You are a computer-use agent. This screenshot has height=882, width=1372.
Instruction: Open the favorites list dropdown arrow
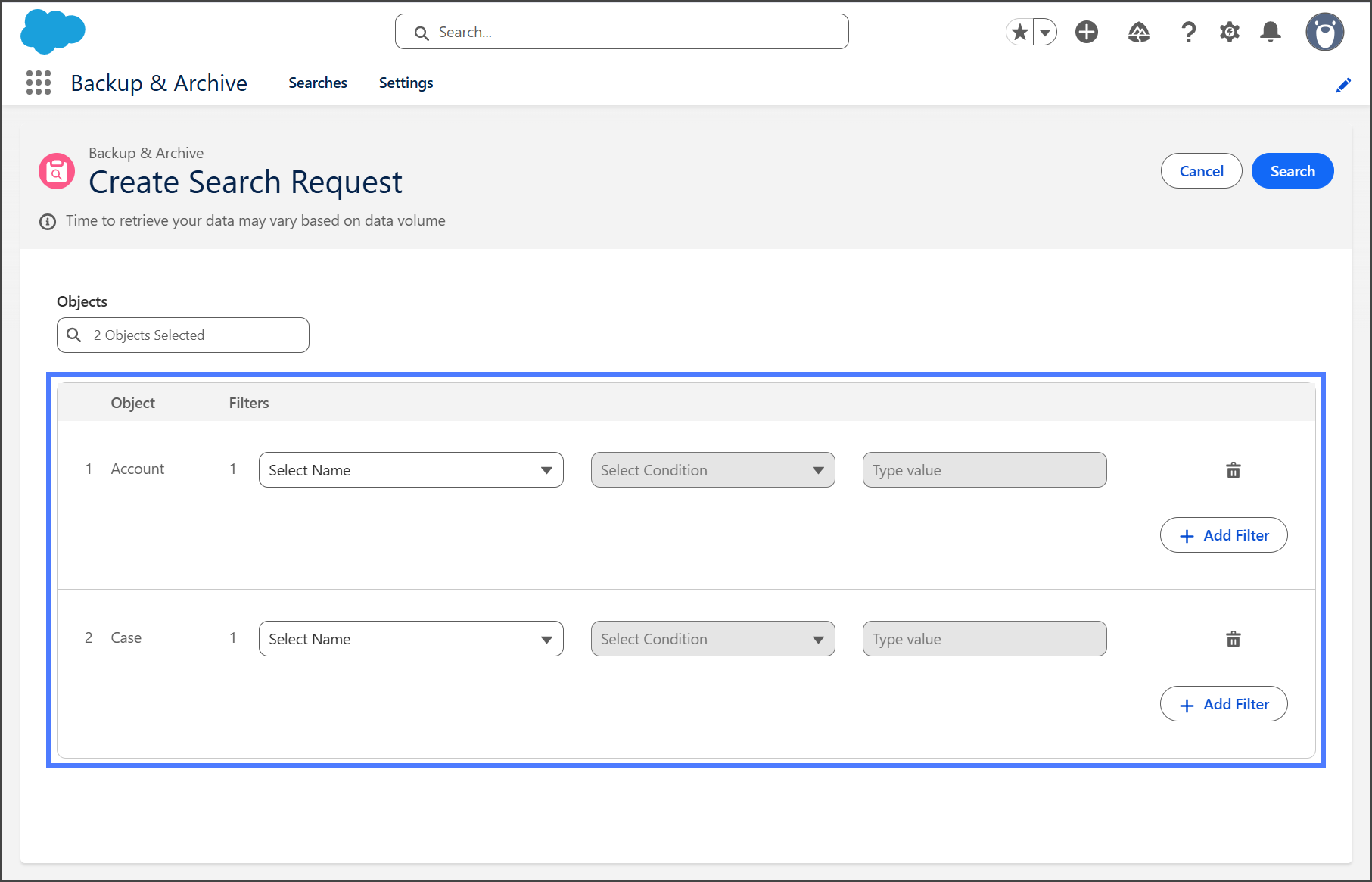click(1045, 32)
